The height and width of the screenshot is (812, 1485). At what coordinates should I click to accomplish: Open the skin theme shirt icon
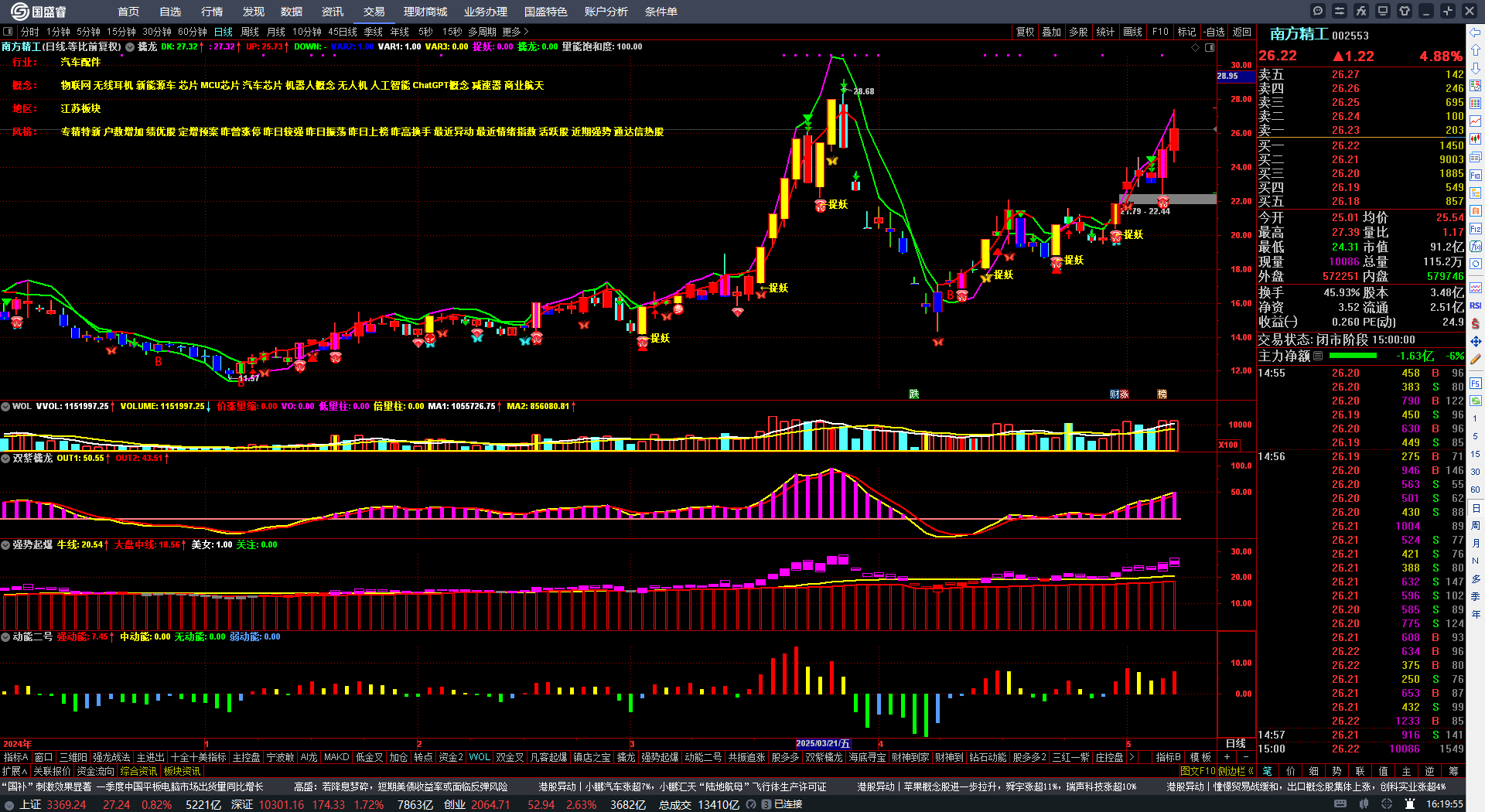(1405, 11)
